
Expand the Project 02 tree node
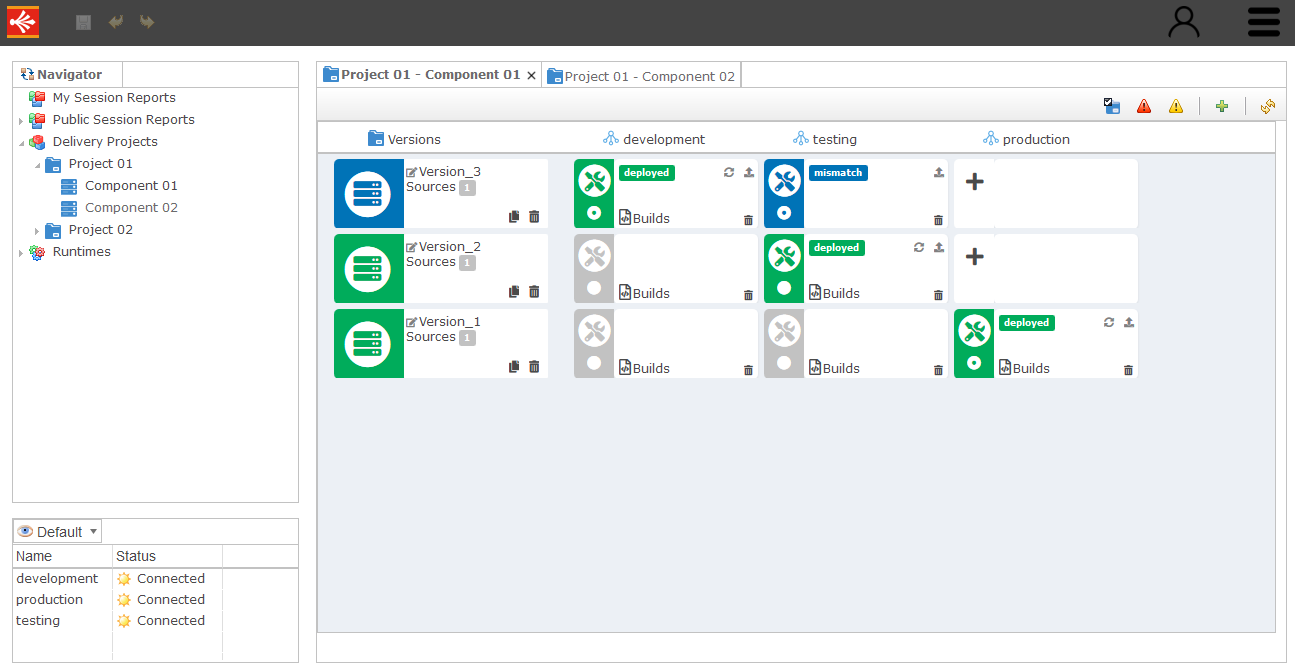pos(37,231)
